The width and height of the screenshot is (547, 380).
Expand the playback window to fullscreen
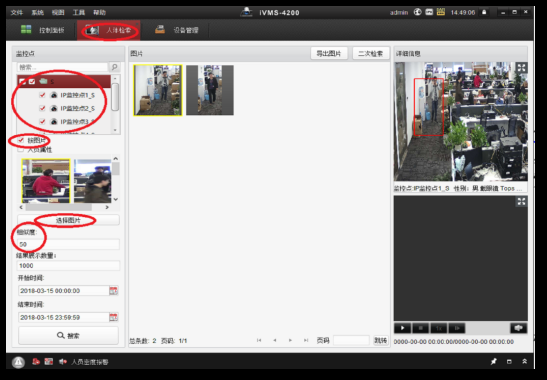click(x=521, y=201)
